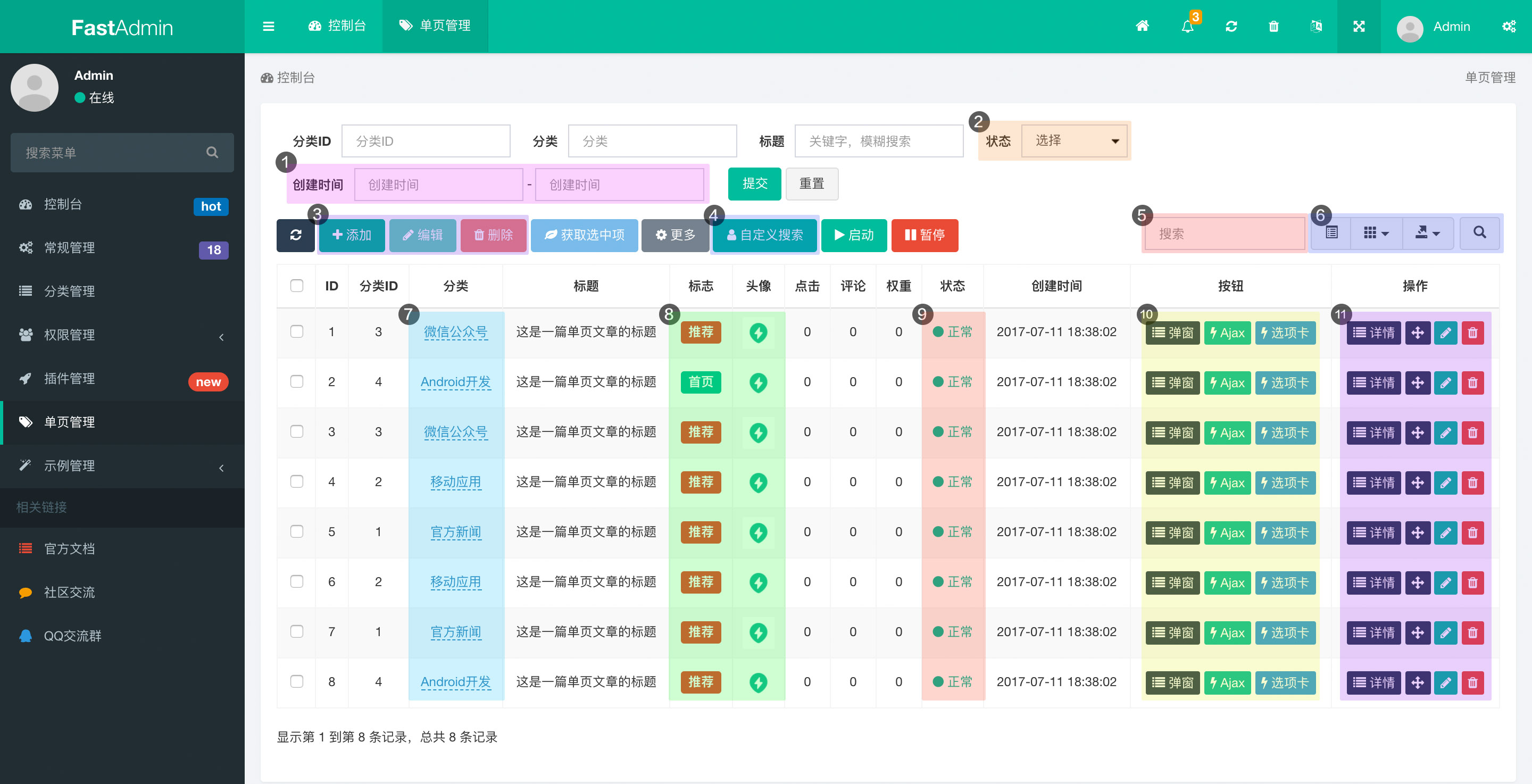Toggle fullscreen with the expand icon
1532x784 pixels.
(1359, 26)
